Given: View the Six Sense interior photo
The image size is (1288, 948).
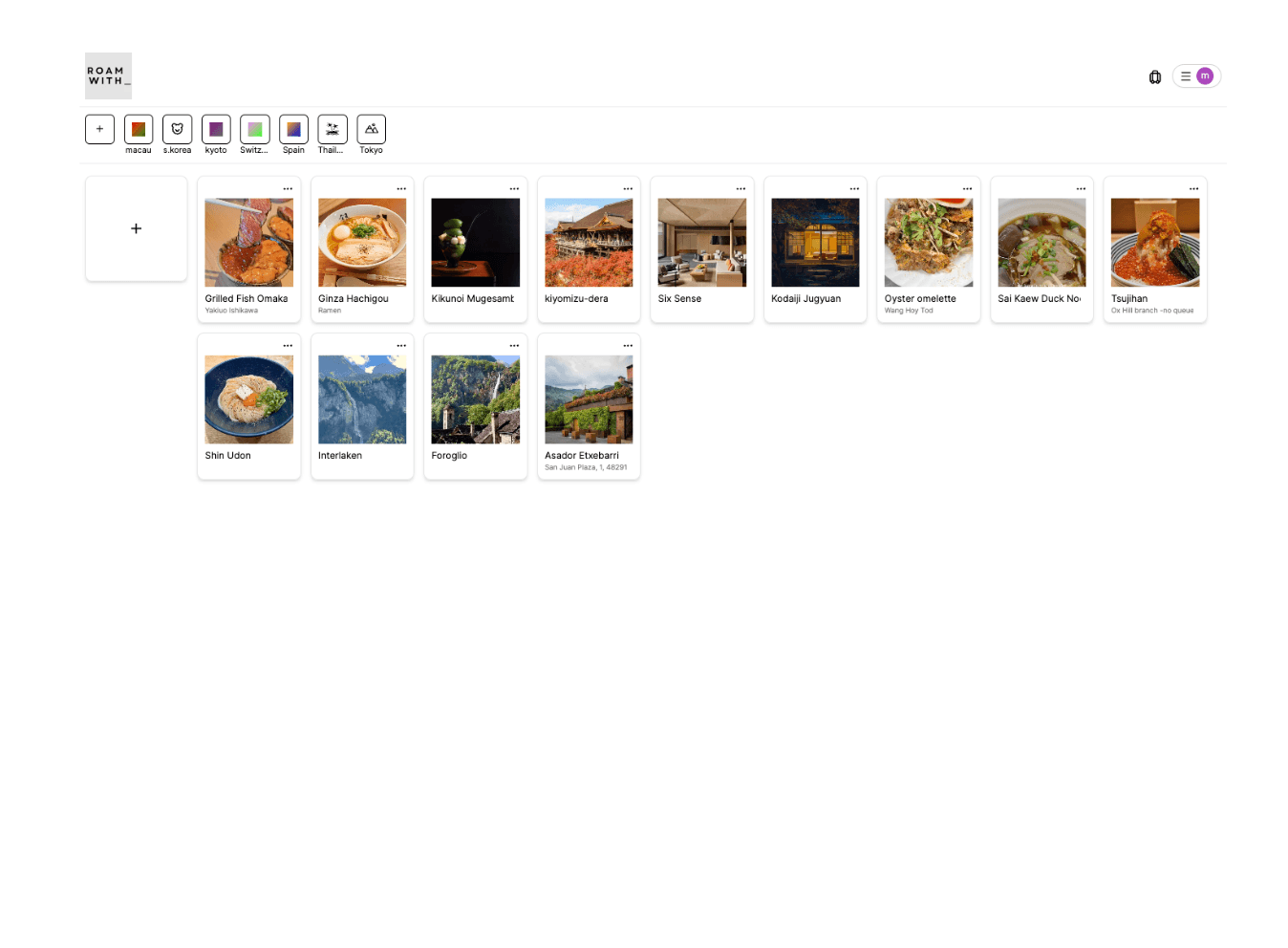Looking at the screenshot, I should [x=702, y=243].
